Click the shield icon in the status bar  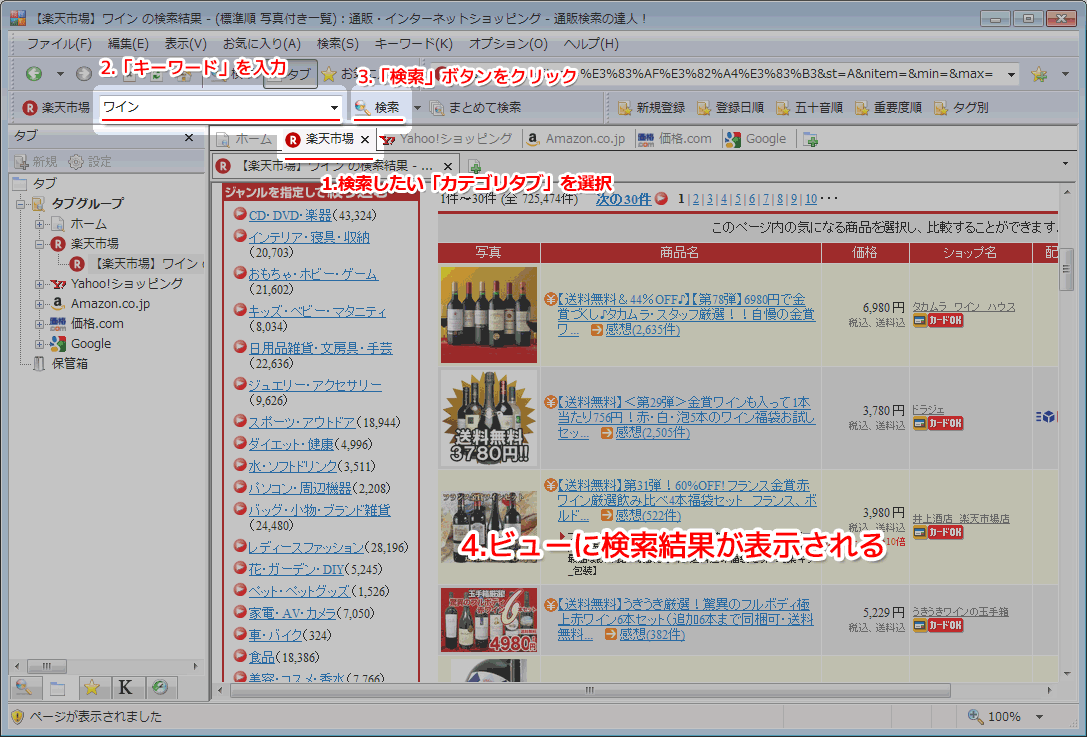point(16,716)
